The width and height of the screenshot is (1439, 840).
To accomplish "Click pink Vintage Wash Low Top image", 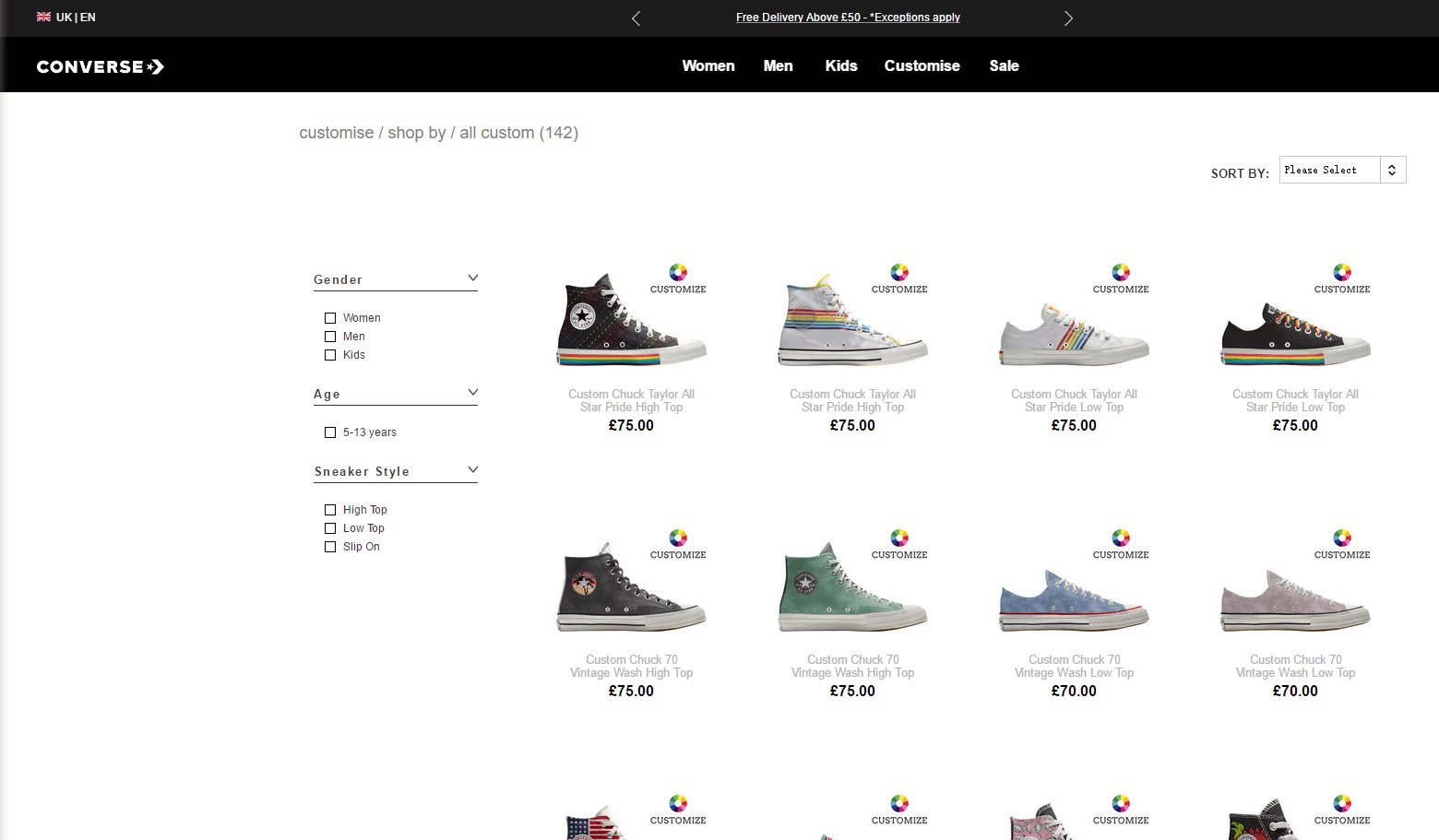I will coord(1295,600).
